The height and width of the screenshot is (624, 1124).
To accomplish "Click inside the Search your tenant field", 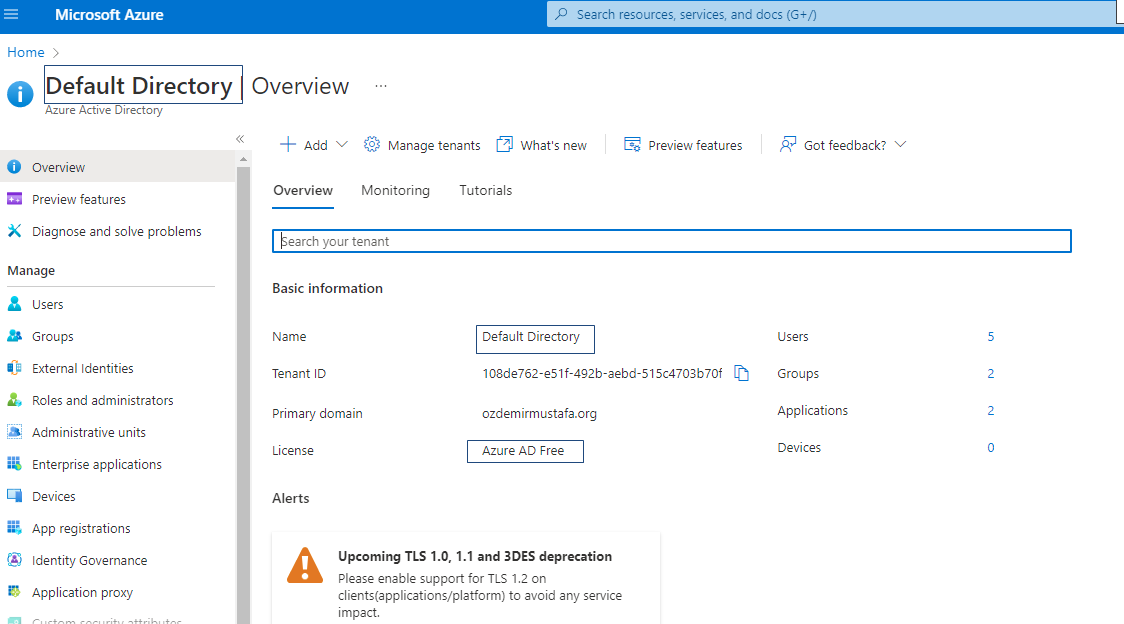I will point(670,240).
